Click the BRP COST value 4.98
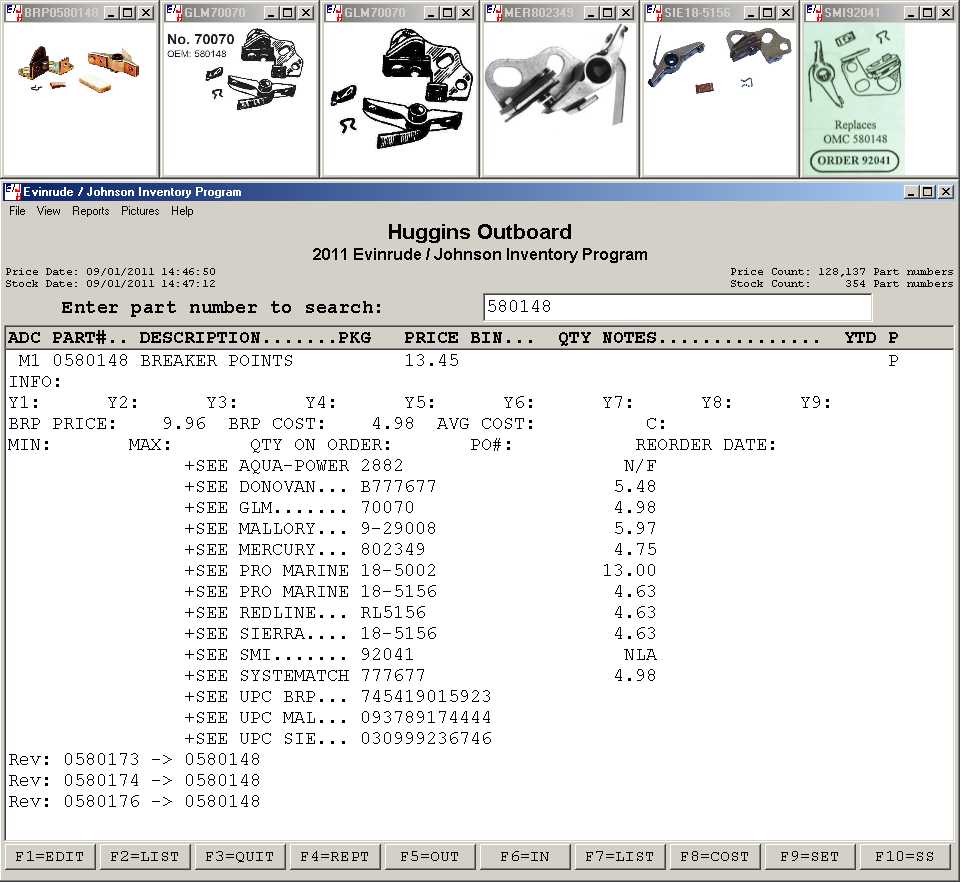The height and width of the screenshot is (882, 960). 393,424
